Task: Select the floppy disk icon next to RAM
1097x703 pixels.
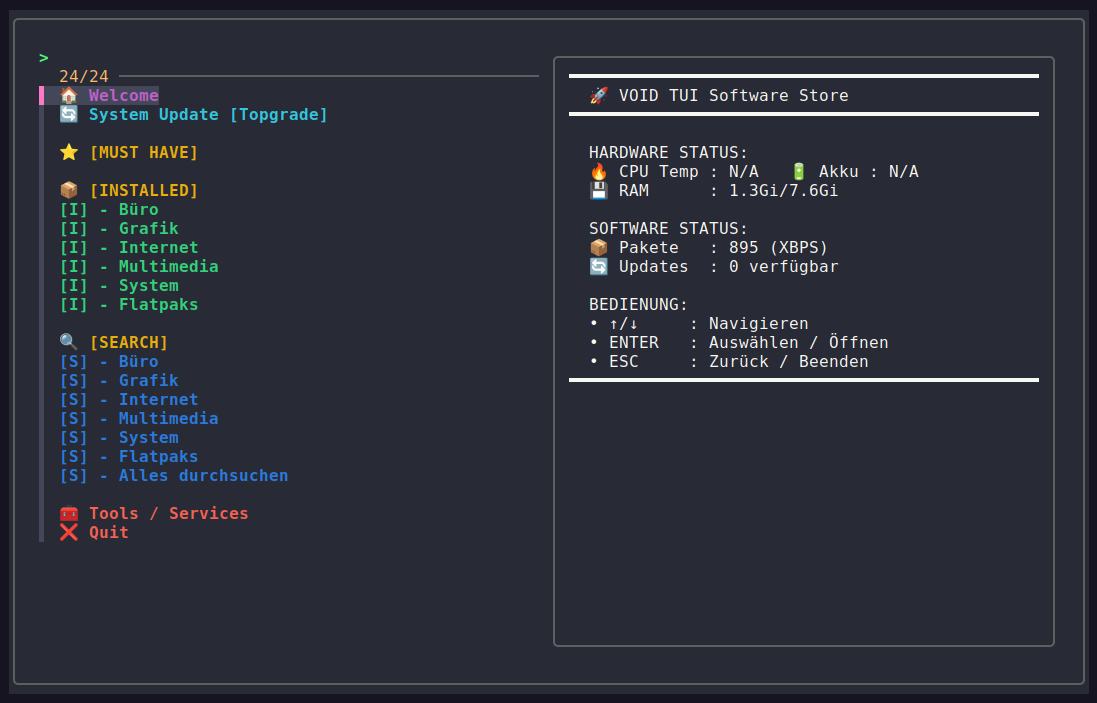Action: click(x=597, y=190)
